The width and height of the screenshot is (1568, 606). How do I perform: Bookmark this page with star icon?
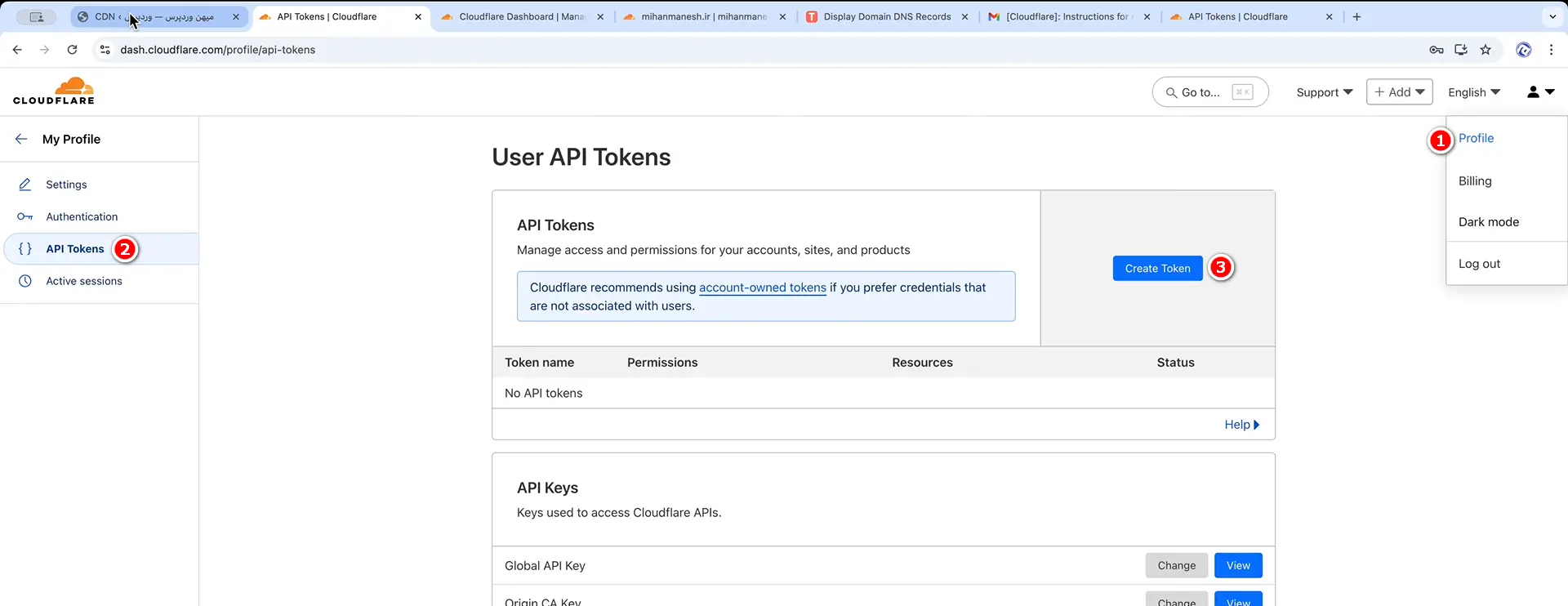coord(1486,50)
